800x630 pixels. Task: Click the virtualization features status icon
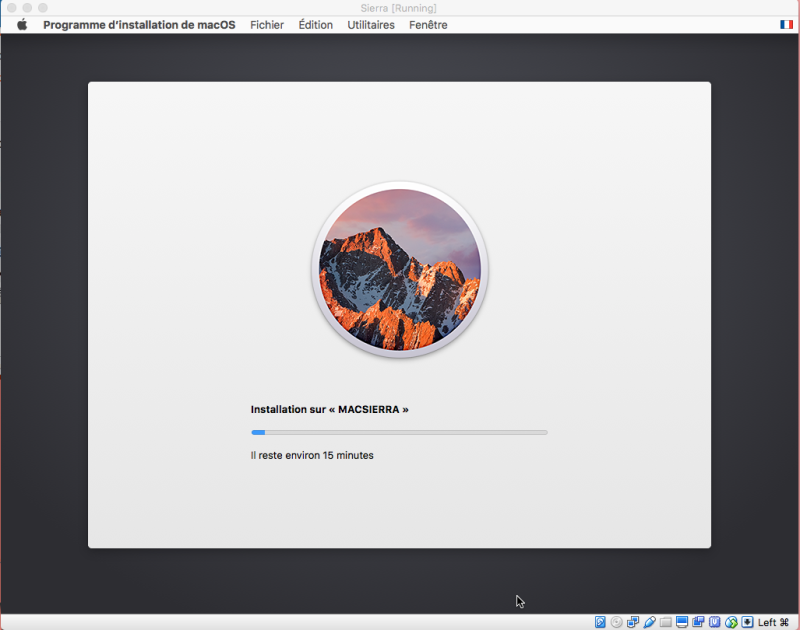coord(715,622)
